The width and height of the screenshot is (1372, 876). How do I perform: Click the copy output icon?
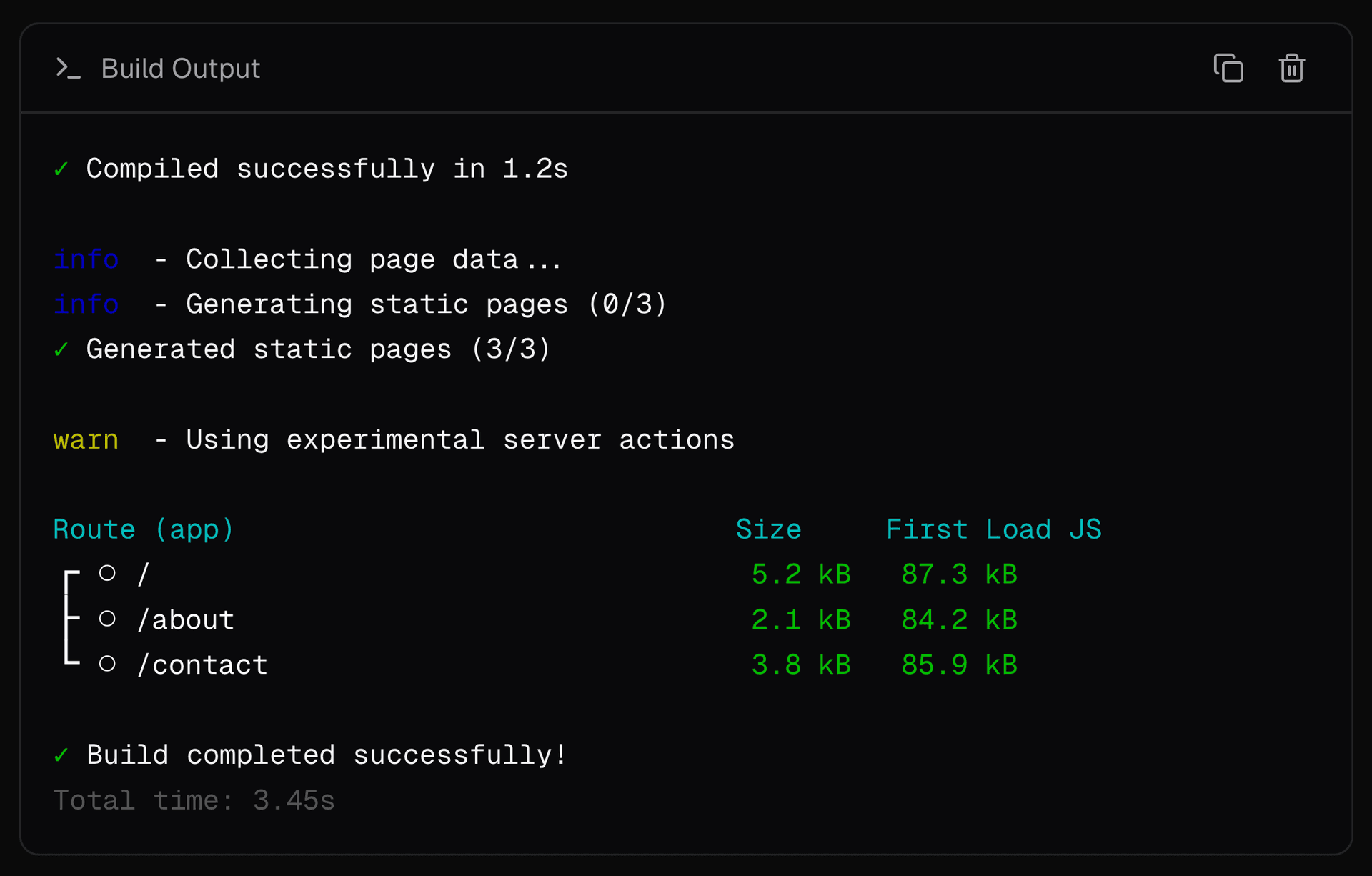1228,69
